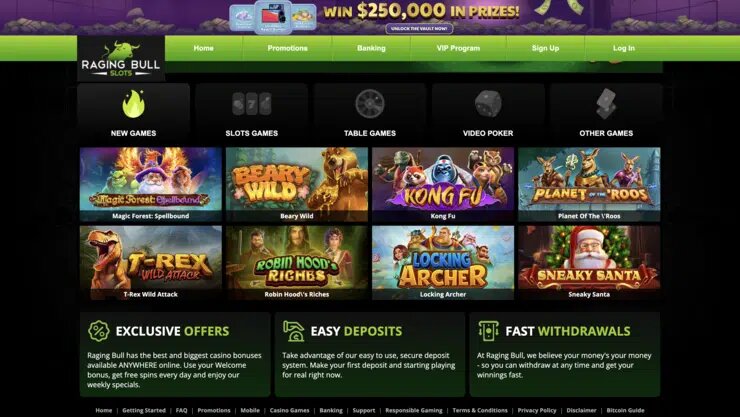Open the Responsible Gaming footer link
This screenshot has height=417, width=740.
(x=414, y=410)
